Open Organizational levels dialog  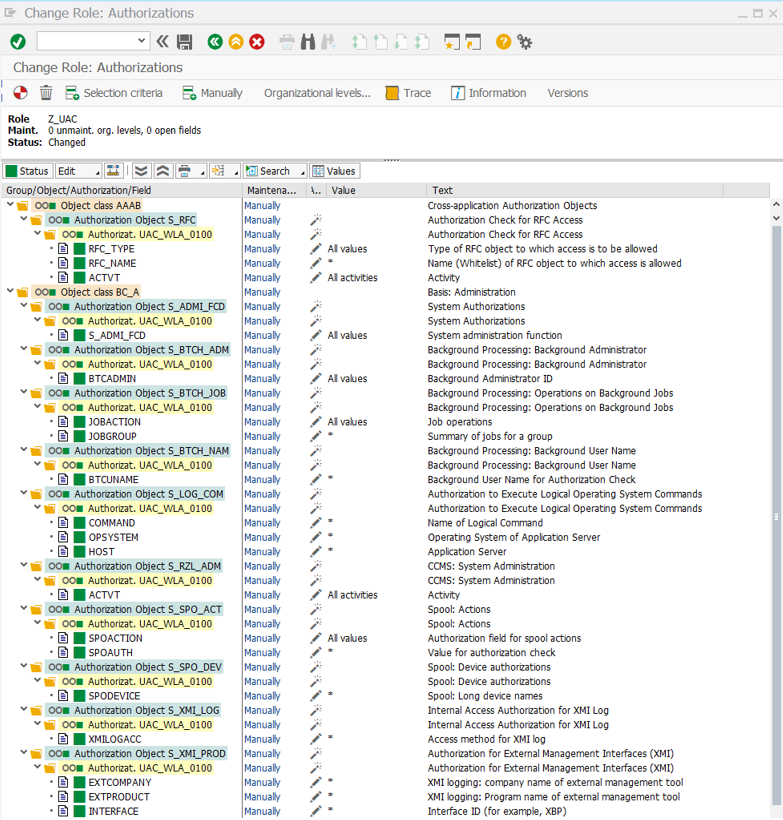tap(317, 93)
